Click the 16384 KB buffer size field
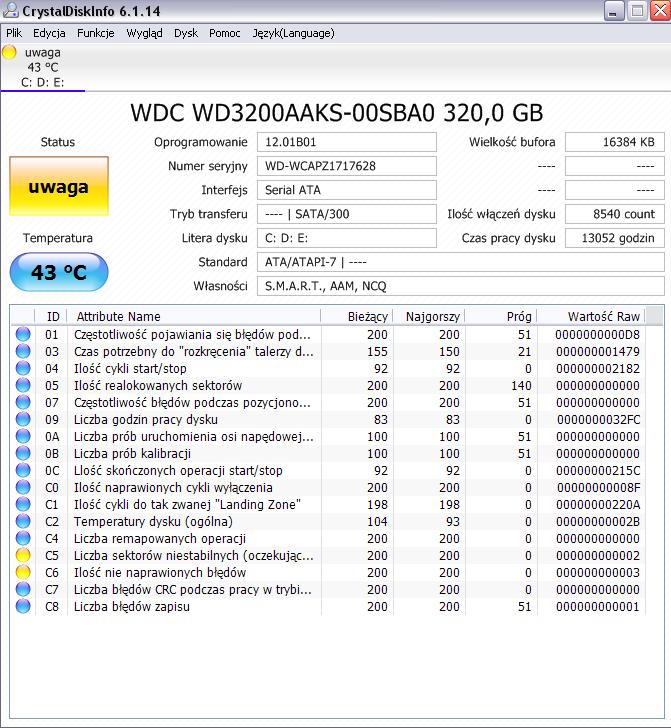Viewport: 671px width, 728px height. 615,142
